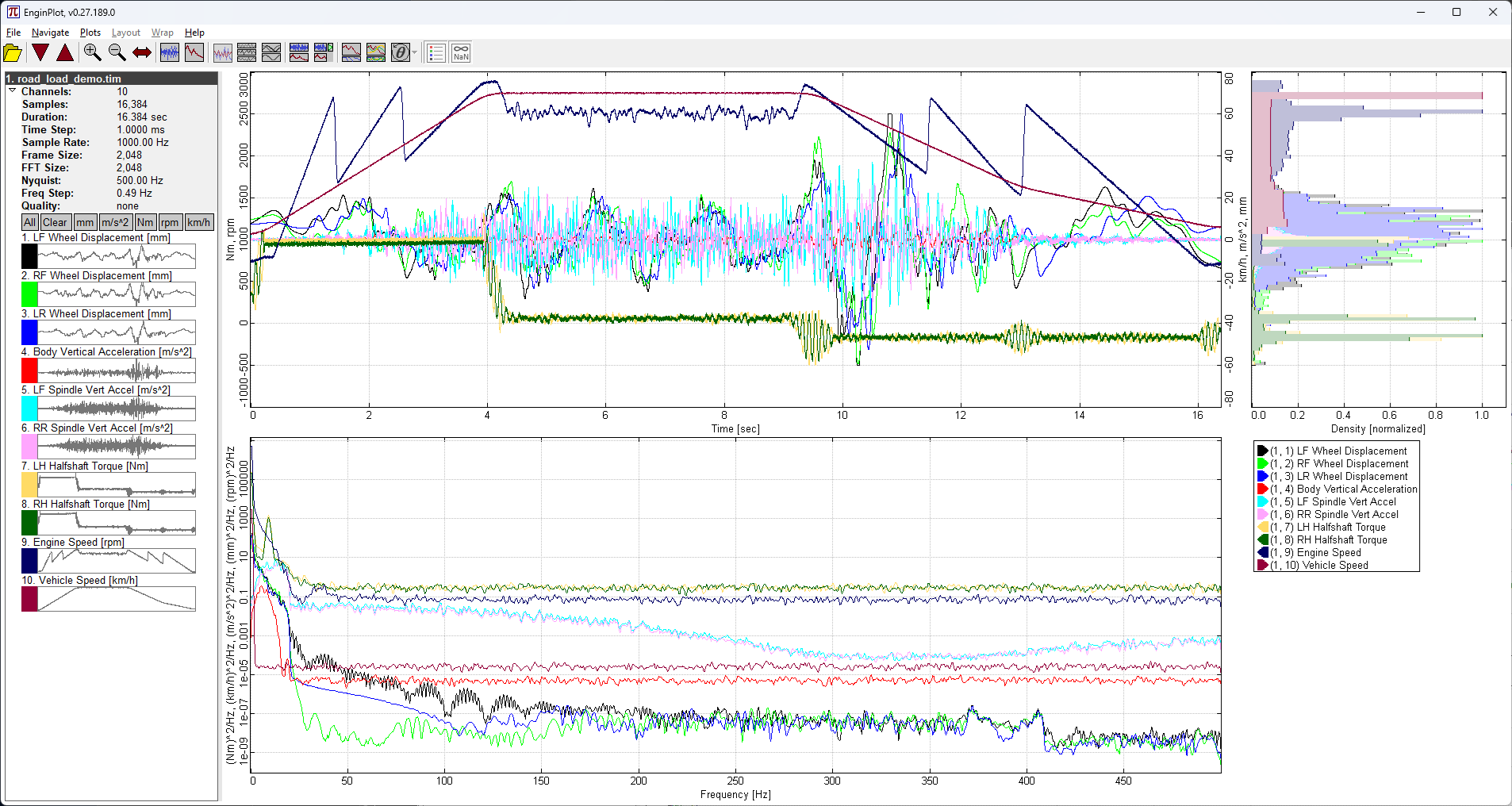Click the LF Wheel Displacement waveform thumbnail
The width and height of the screenshot is (1512, 806).
pos(117,256)
